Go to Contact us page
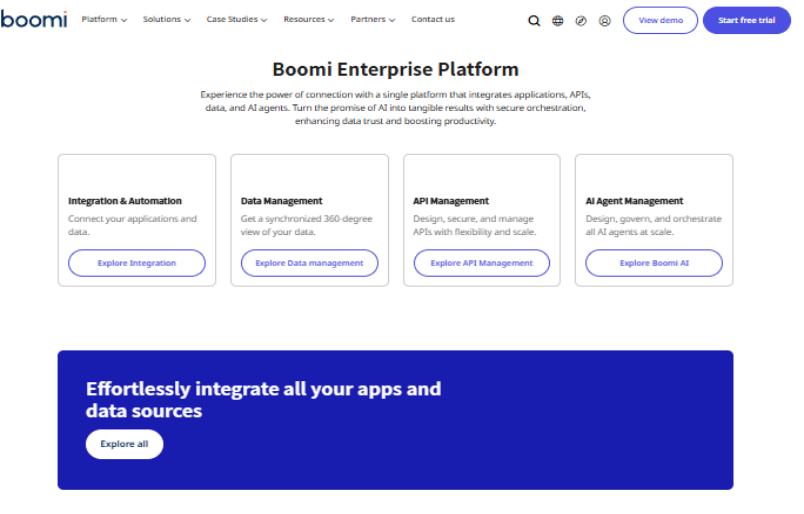This screenshot has height=514, width=804. [x=432, y=19]
